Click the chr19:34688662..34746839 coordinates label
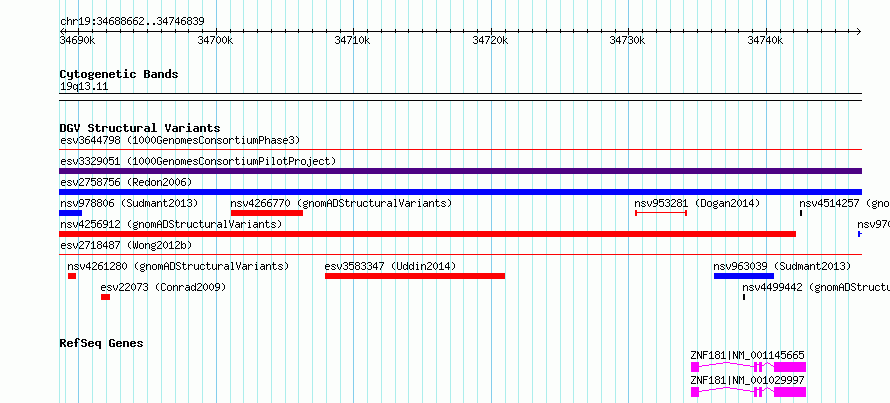890x403 pixels. point(132,22)
